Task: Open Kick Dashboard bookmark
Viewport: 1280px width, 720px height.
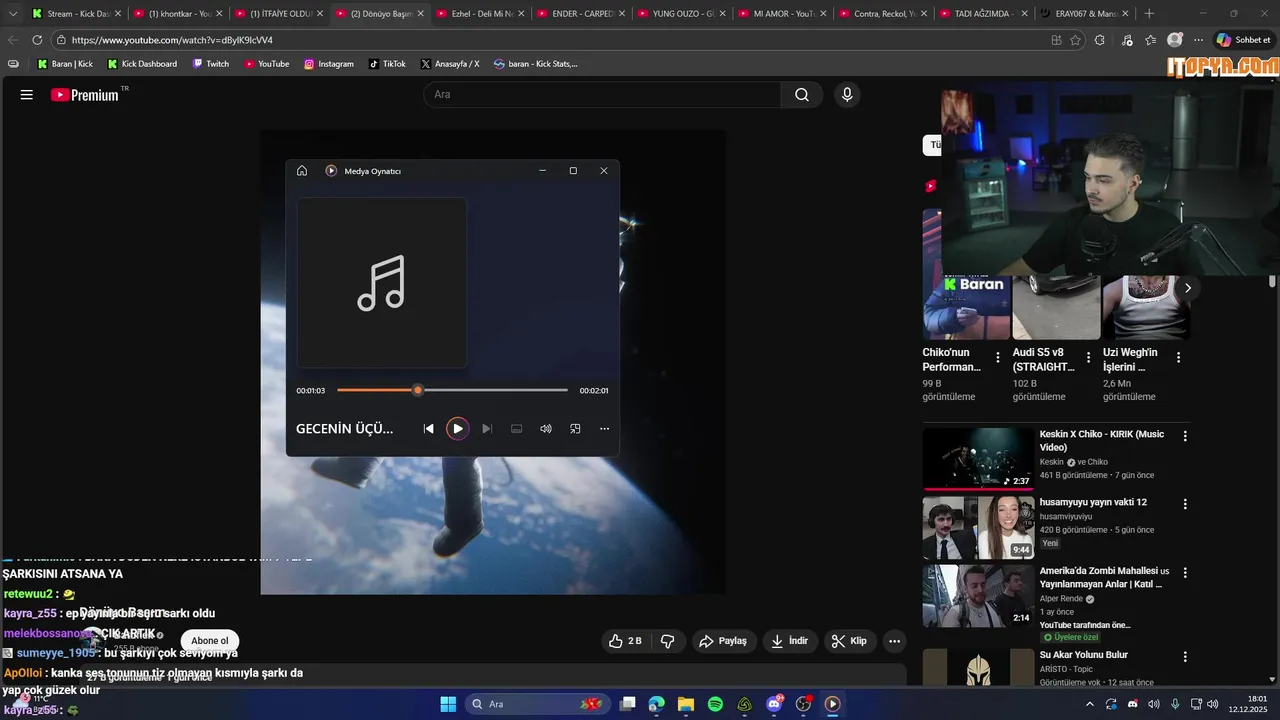Action: click(x=141, y=64)
